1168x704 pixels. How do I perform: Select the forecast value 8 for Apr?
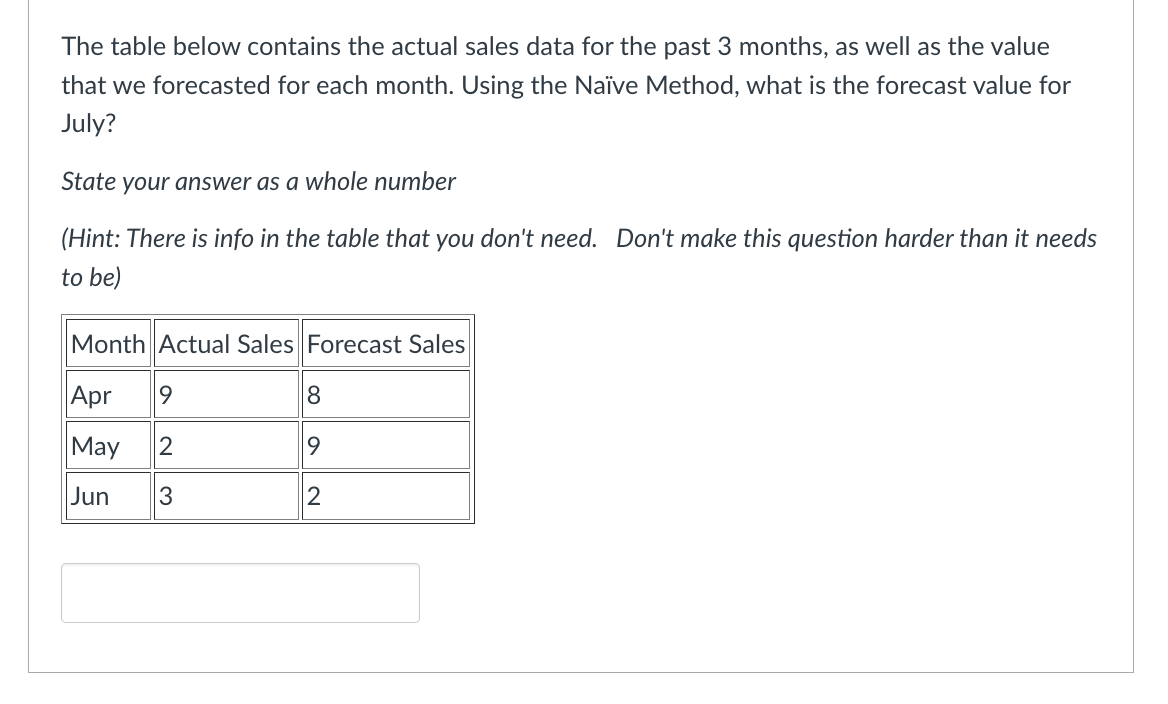coord(313,394)
